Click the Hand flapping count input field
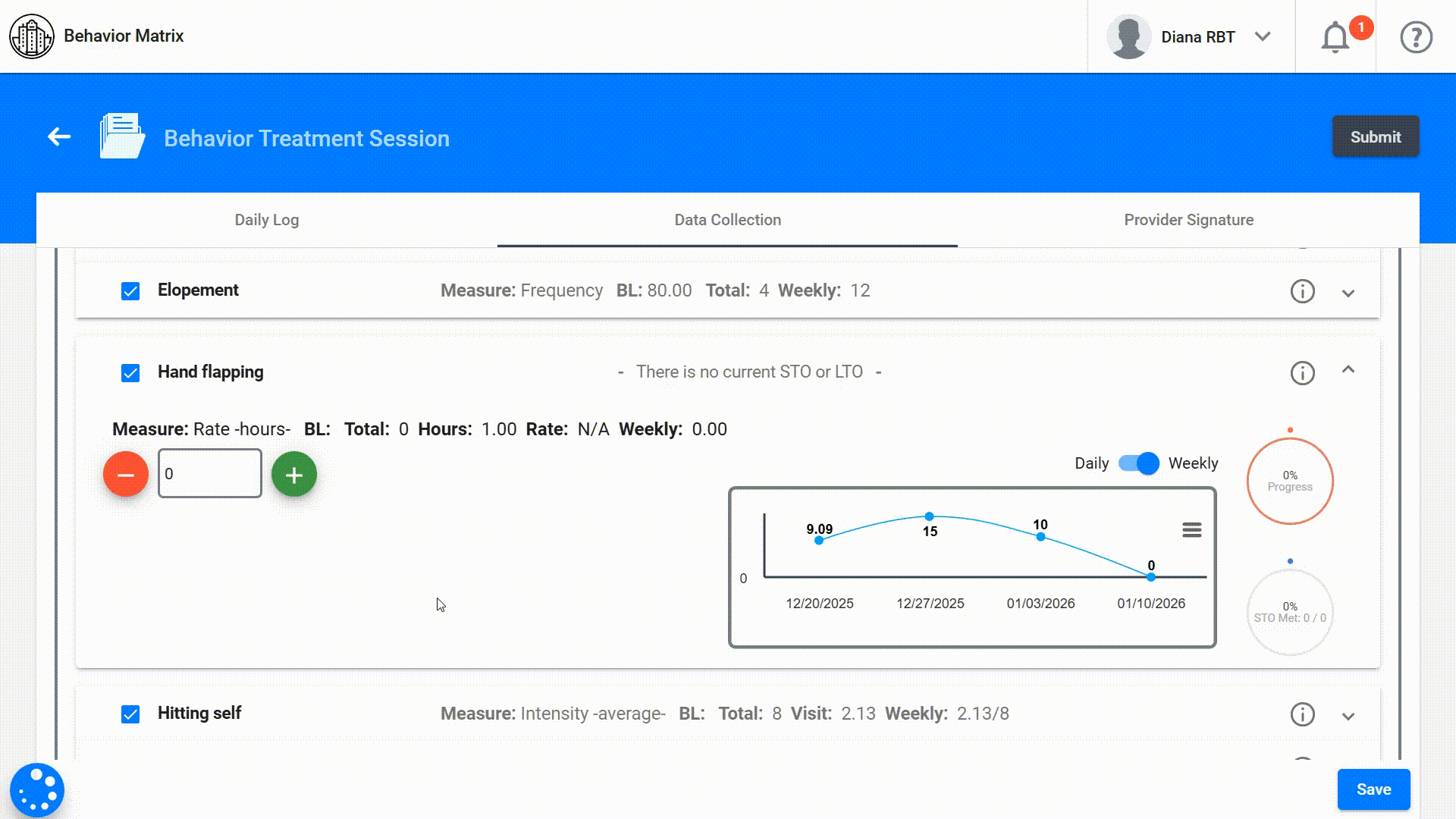This screenshot has width=1456, height=819. 210,474
